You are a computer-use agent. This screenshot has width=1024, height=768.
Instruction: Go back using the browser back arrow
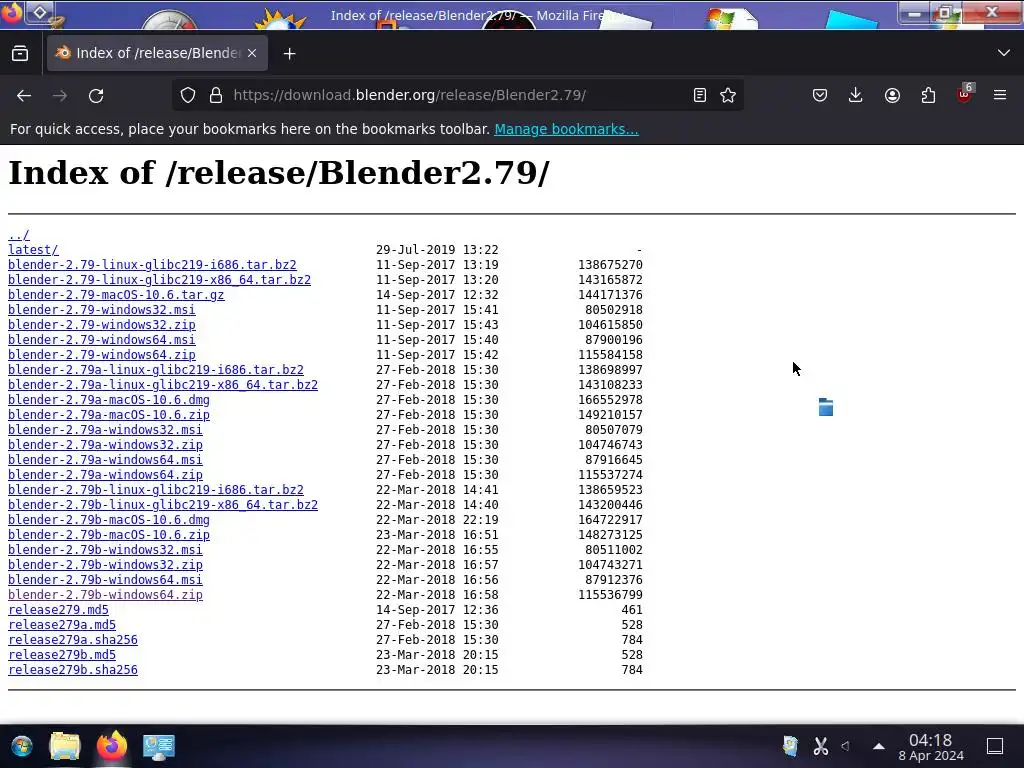pyautogui.click(x=24, y=95)
